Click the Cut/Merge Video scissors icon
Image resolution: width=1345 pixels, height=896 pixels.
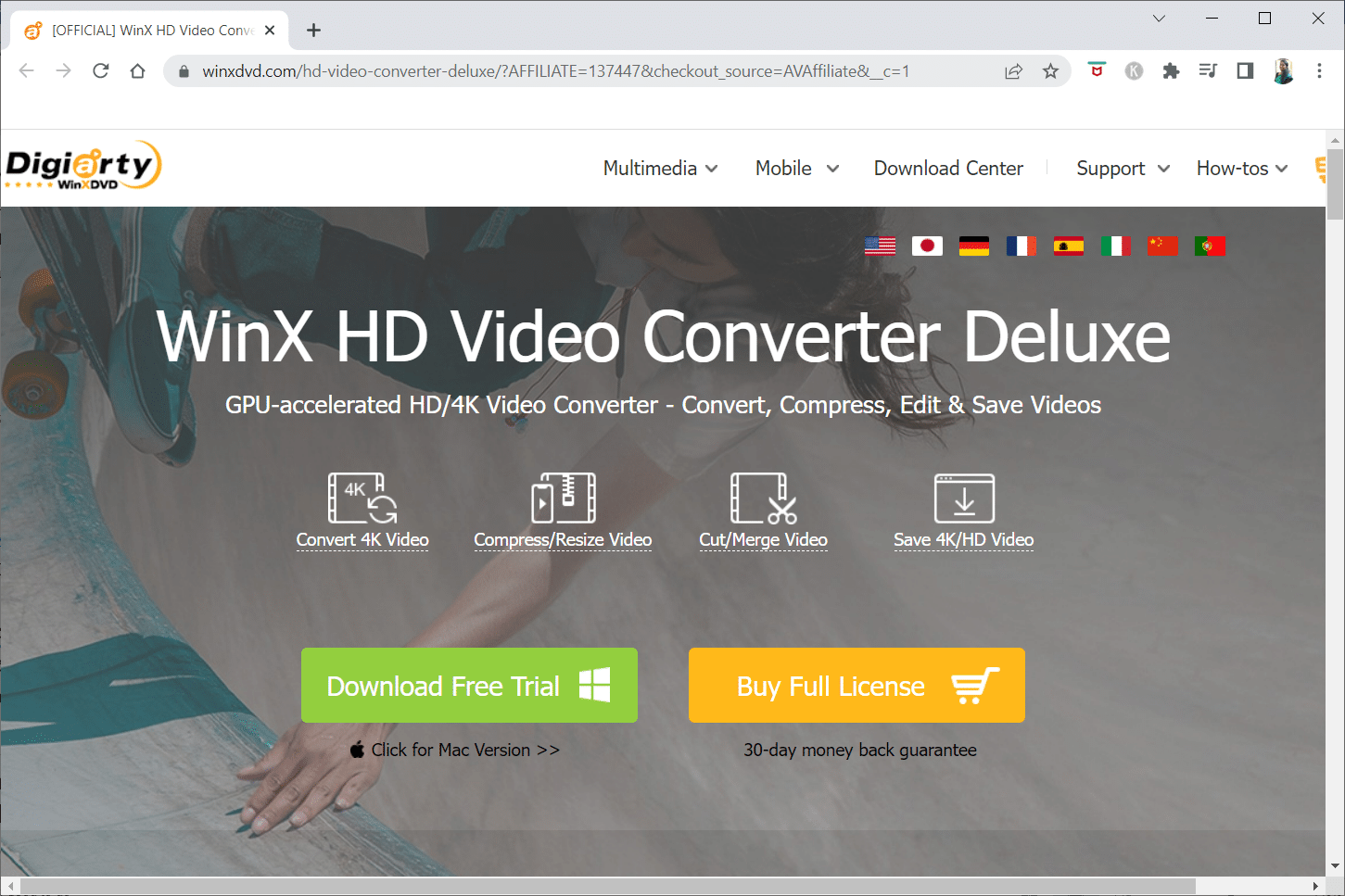coord(764,498)
